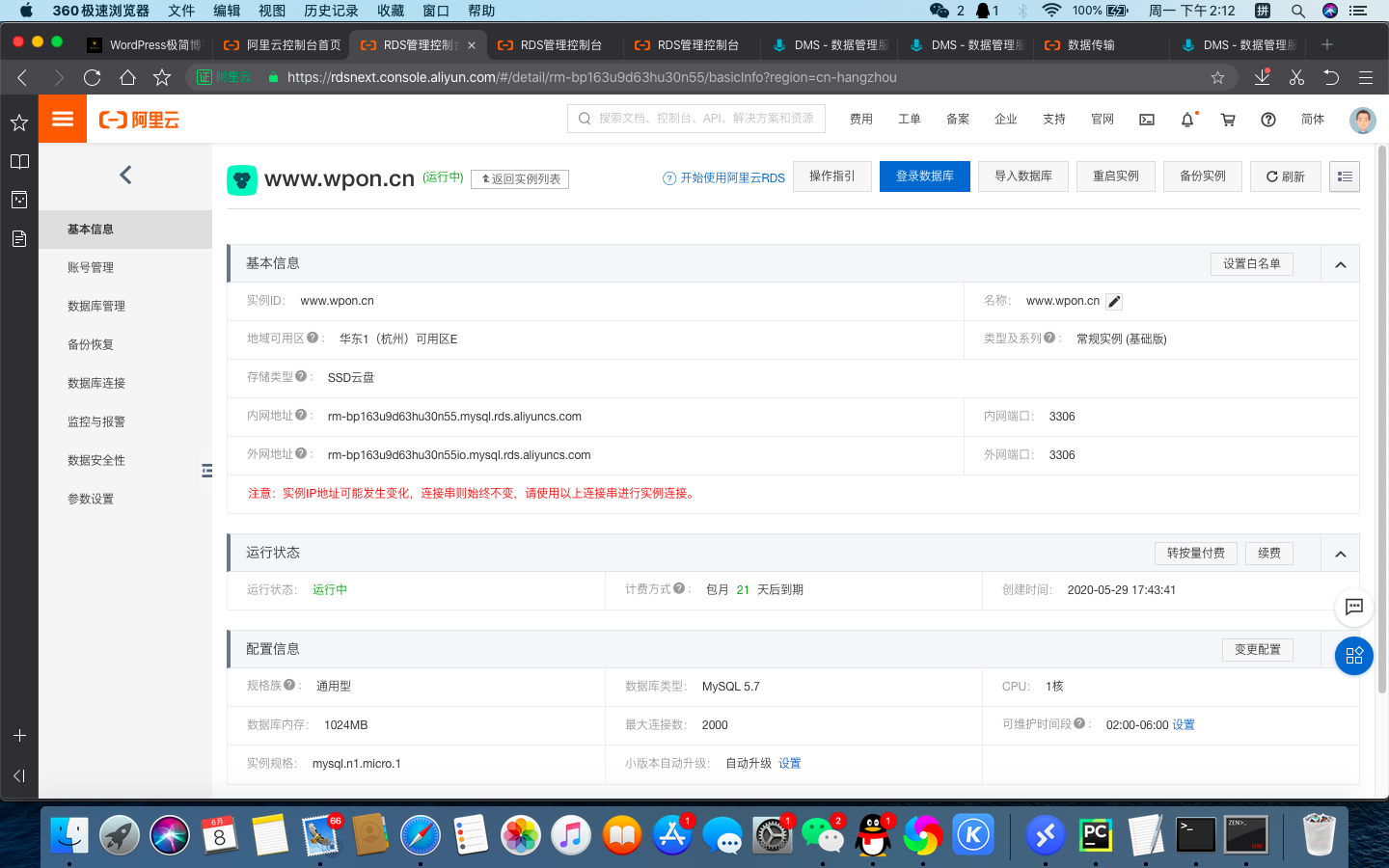
Task: Click 设置 link for 小版本自动升级
Action: (x=790, y=764)
